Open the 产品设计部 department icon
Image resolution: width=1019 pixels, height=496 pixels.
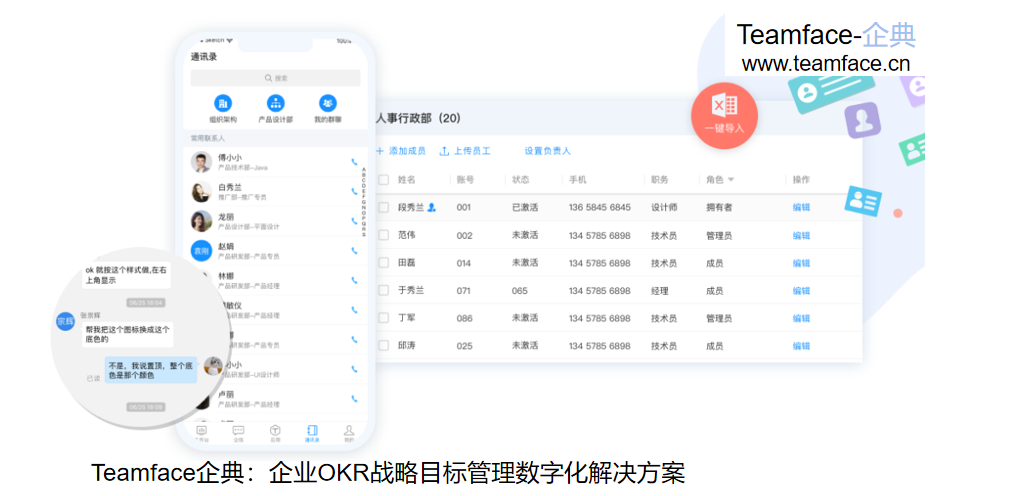276,103
